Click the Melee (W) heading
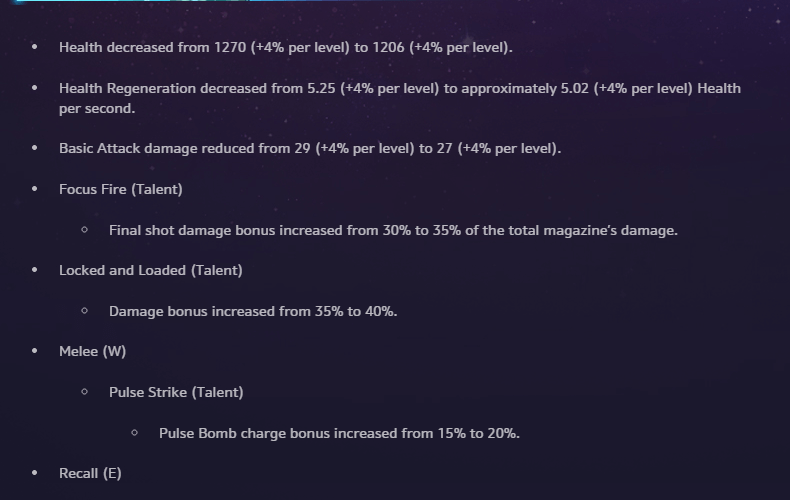The height and width of the screenshot is (500, 790). tap(92, 351)
